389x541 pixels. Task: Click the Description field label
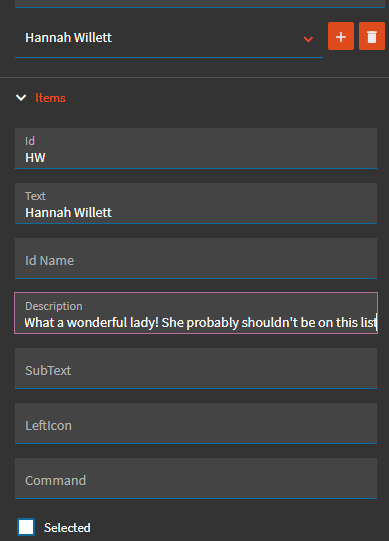coord(54,306)
